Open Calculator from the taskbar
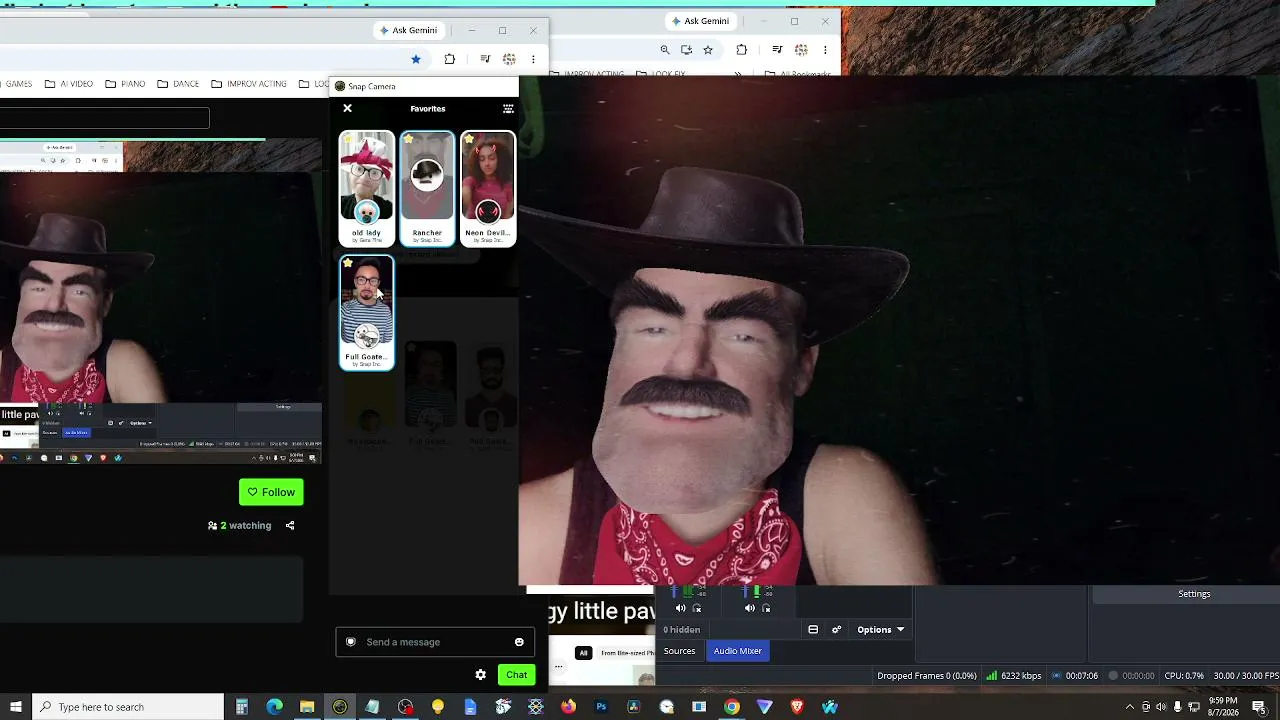 242,707
